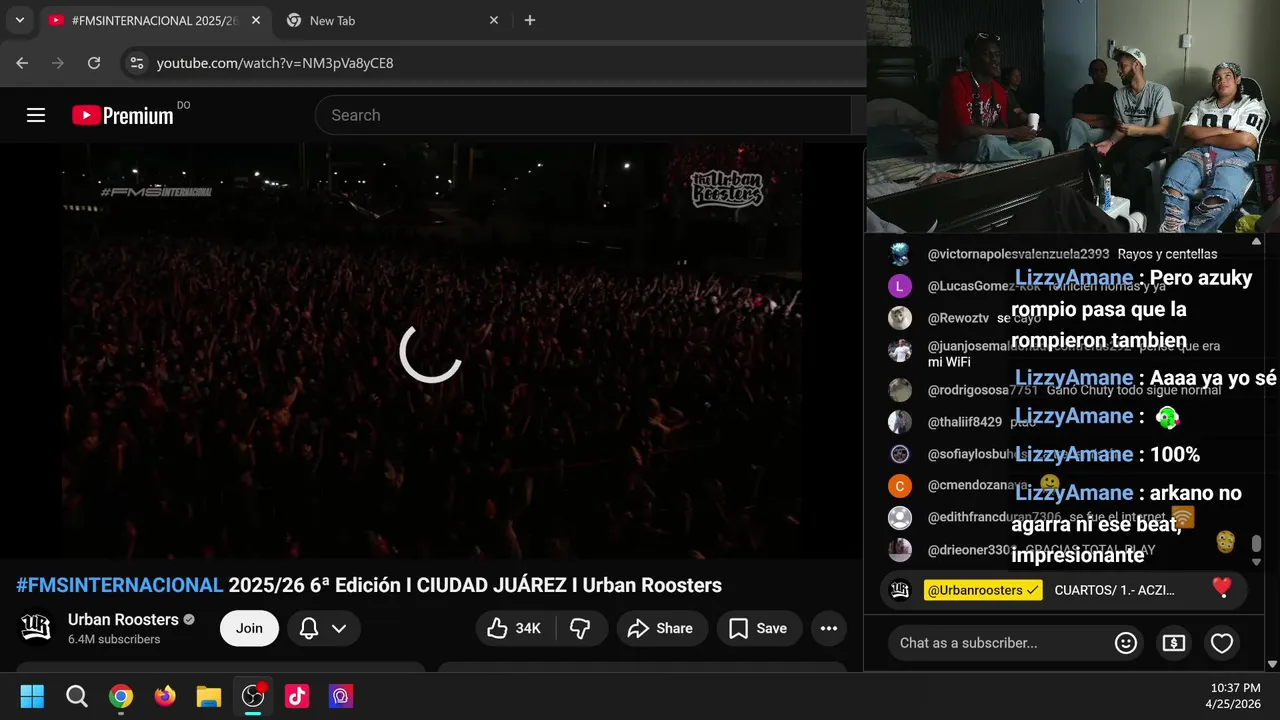Image resolution: width=1280 pixels, height=720 pixels.
Task: Click the Urban Roosters channel avatar
Action: pos(36,628)
